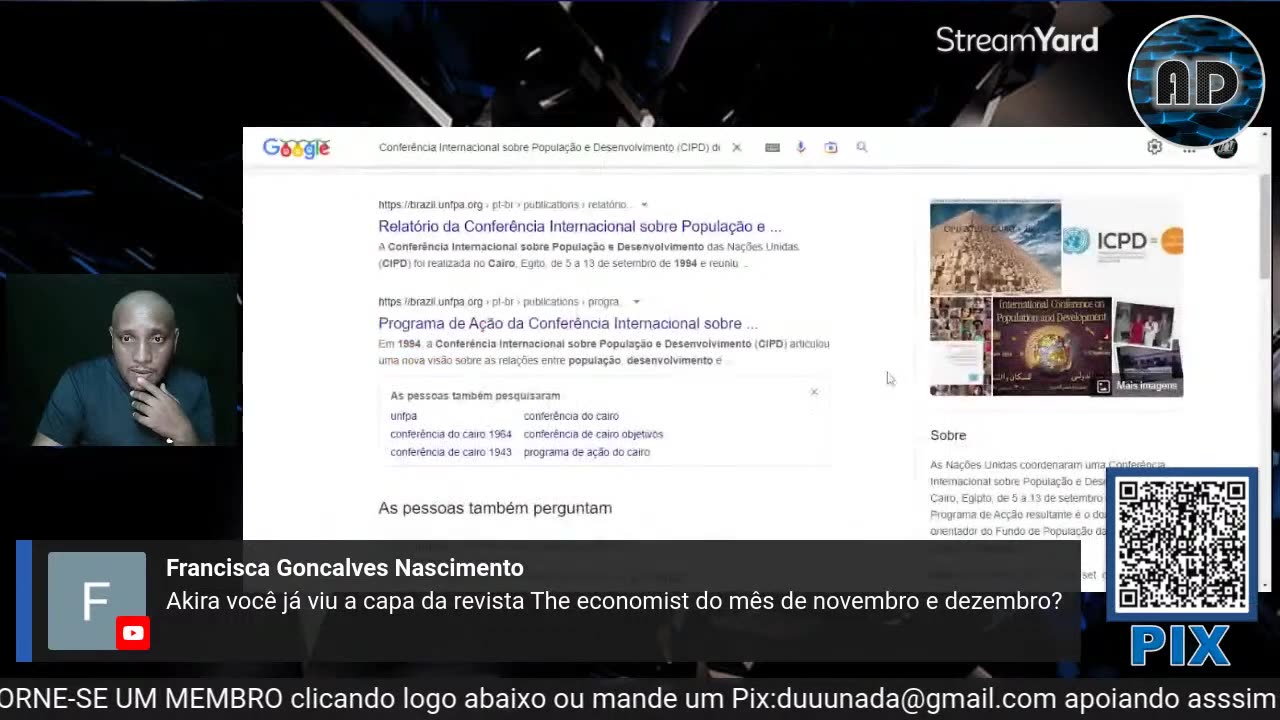Select related search 'conferência de cairo 1943'
The image size is (1280, 720).
pyautogui.click(x=450, y=452)
